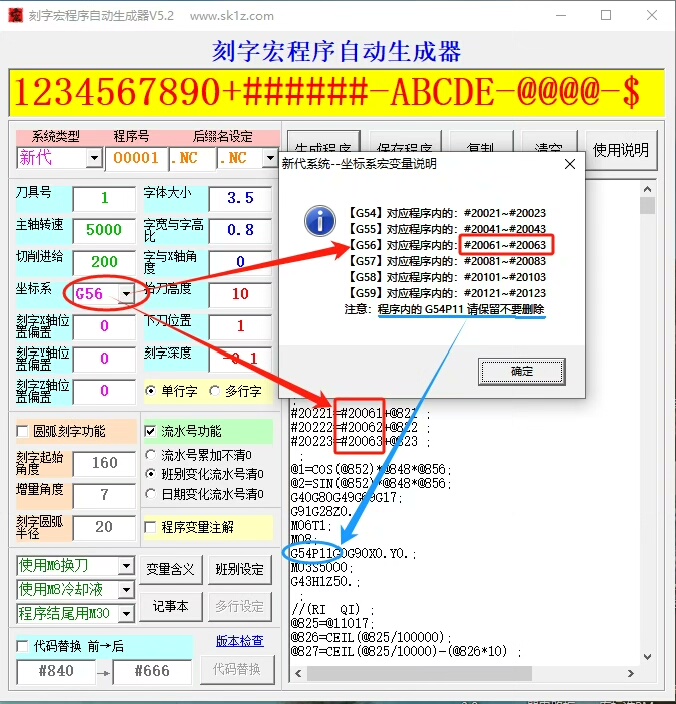Click the code line G91G28Z0.
676x704 pixels.
click(x=321, y=511)
